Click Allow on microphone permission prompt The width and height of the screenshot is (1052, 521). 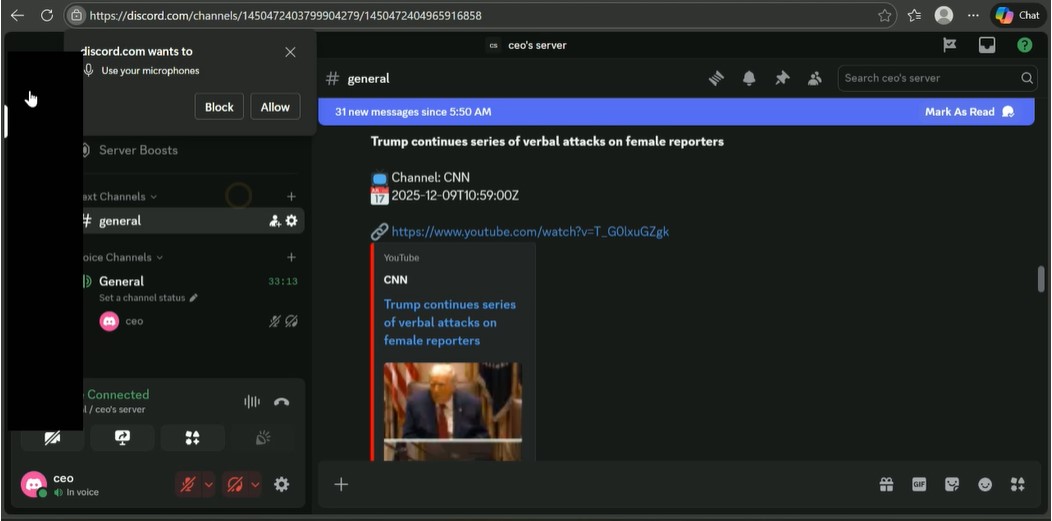click(x=275, y=107)
